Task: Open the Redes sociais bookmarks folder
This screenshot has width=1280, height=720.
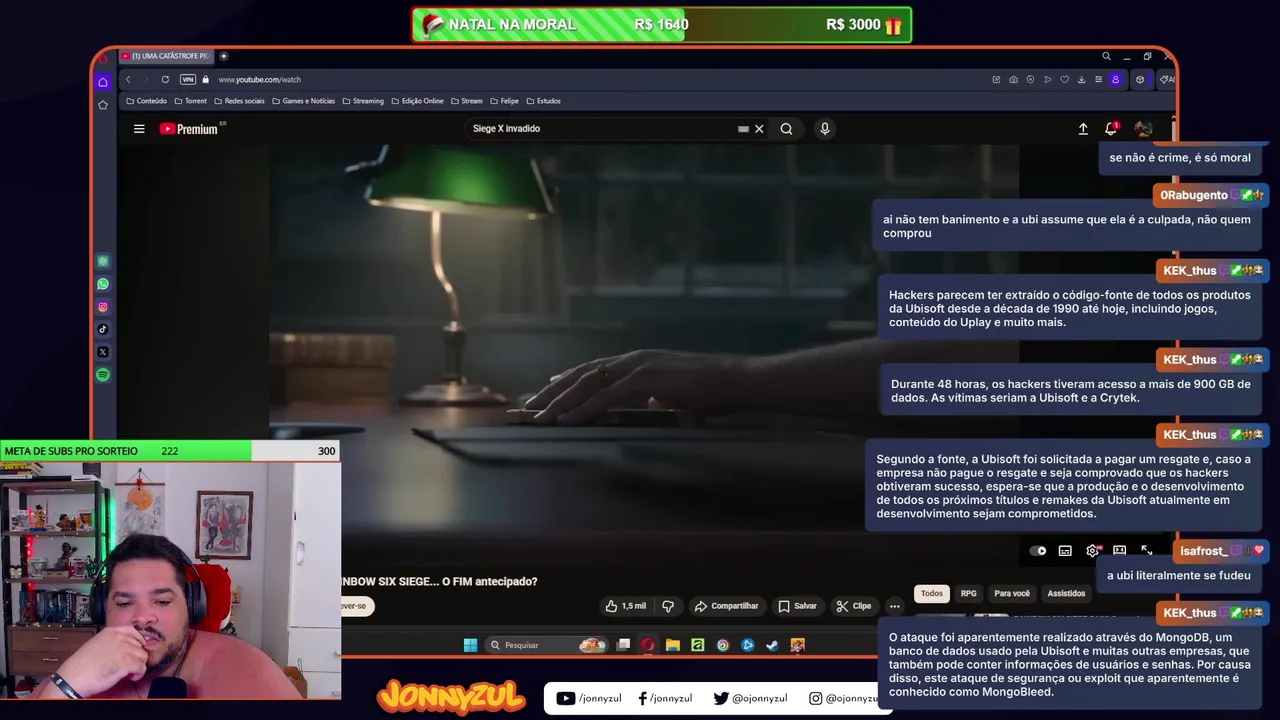Action: coord(239,101)
